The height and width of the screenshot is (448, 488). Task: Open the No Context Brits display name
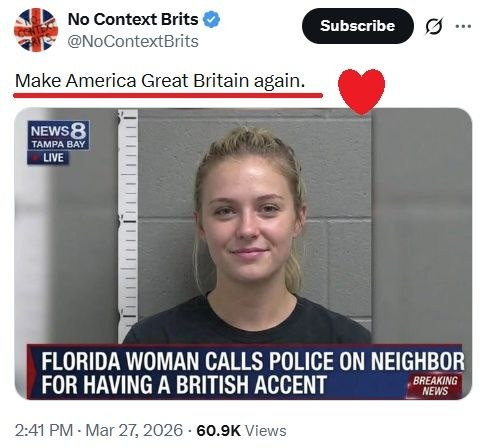(x=133, y=19)
